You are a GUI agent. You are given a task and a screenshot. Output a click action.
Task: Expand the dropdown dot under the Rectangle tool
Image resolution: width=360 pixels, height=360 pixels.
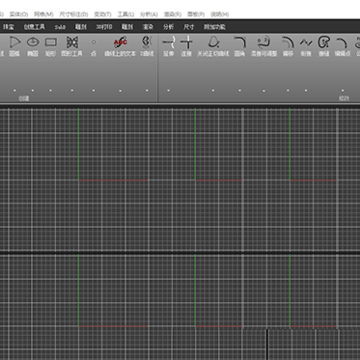pyautogui.click(x=50, y=90)
